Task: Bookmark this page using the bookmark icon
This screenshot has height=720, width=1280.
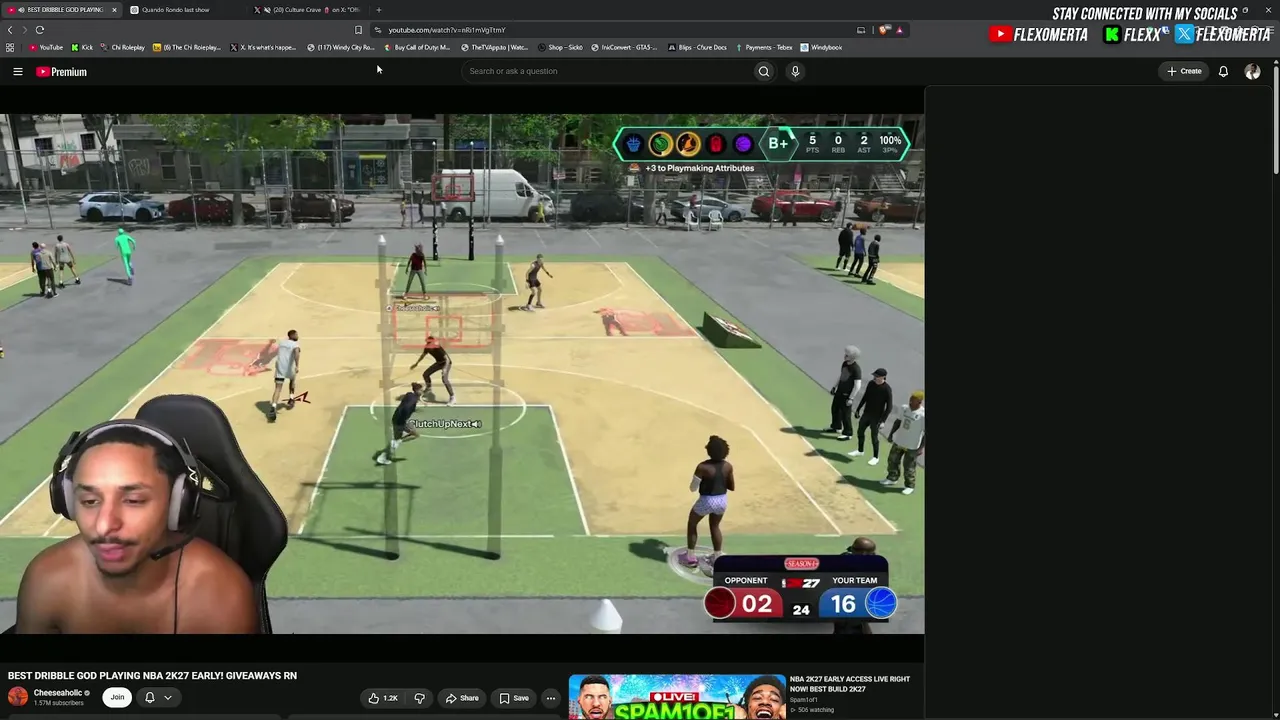Action: coord(358,30)
